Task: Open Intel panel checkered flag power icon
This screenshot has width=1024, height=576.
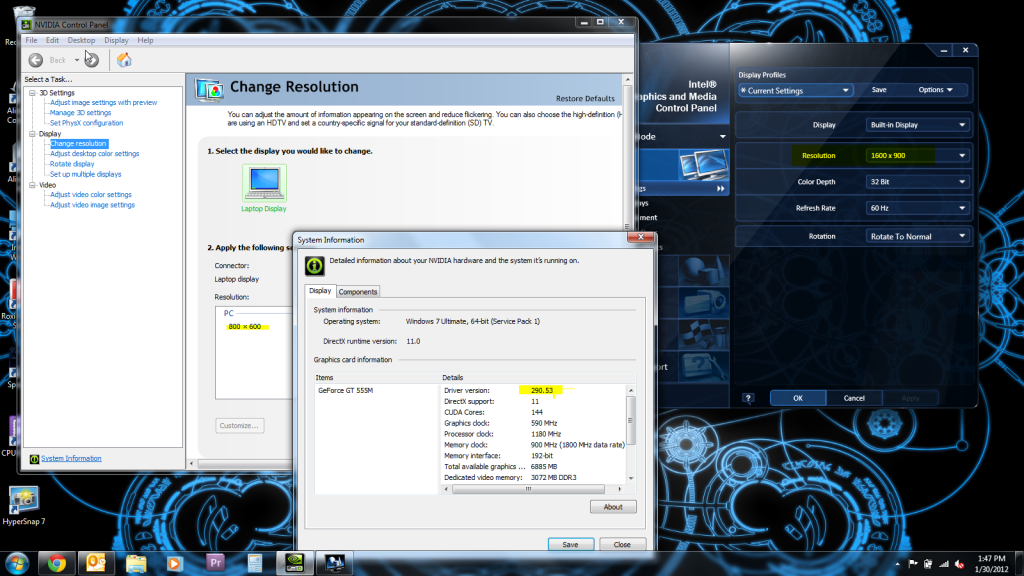Action: point(703,334)
